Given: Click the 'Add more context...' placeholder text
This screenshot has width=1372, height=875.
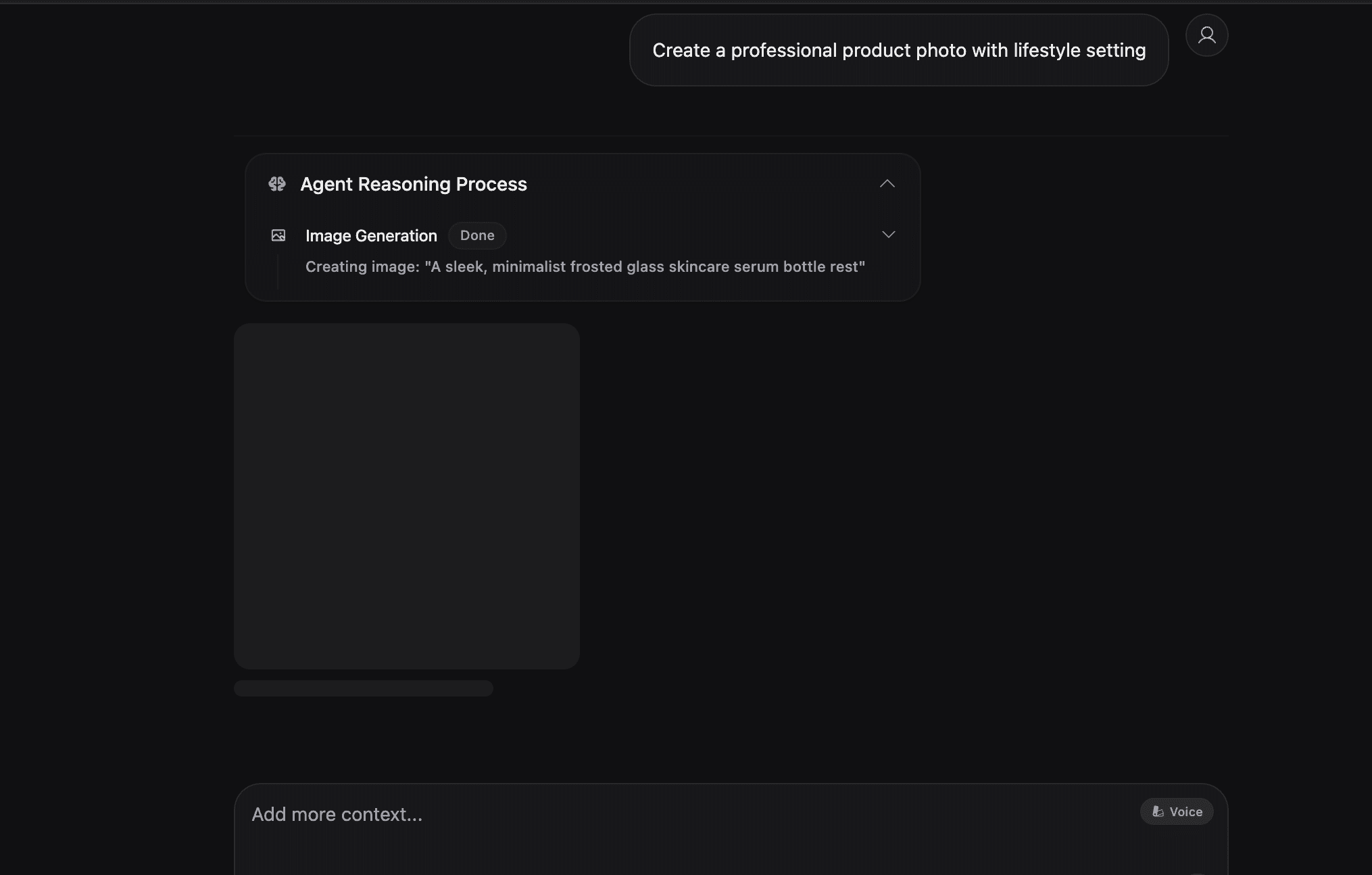Looking at the screenshot, I should (337, 814).
